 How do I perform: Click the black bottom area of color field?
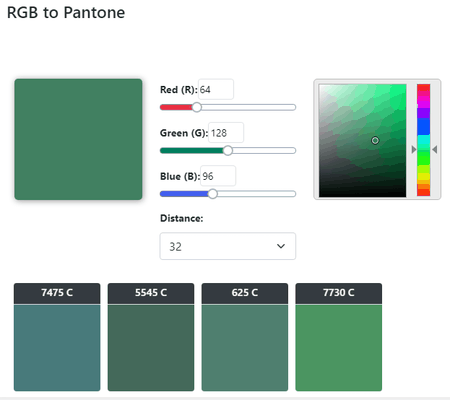tap(363, 191)
